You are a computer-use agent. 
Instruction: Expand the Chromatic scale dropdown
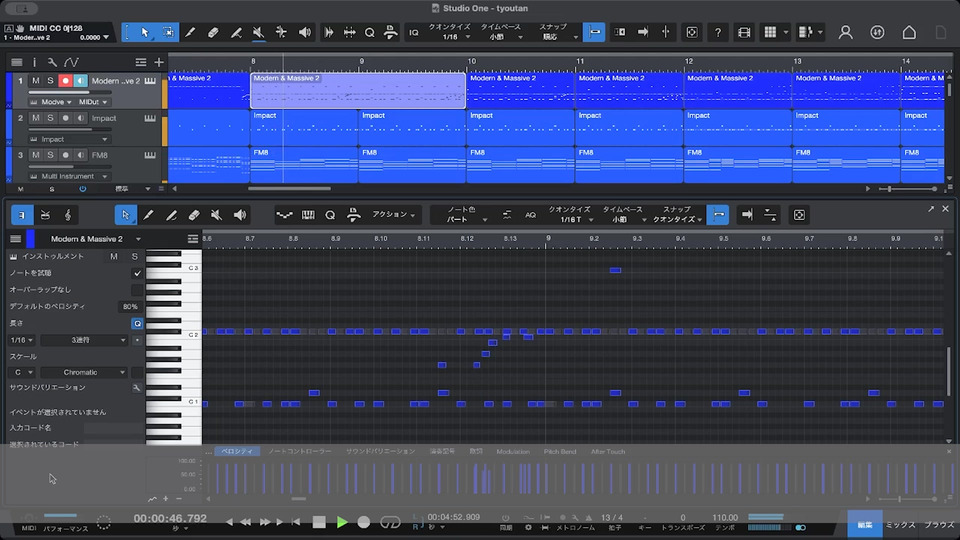coord(85,372)
